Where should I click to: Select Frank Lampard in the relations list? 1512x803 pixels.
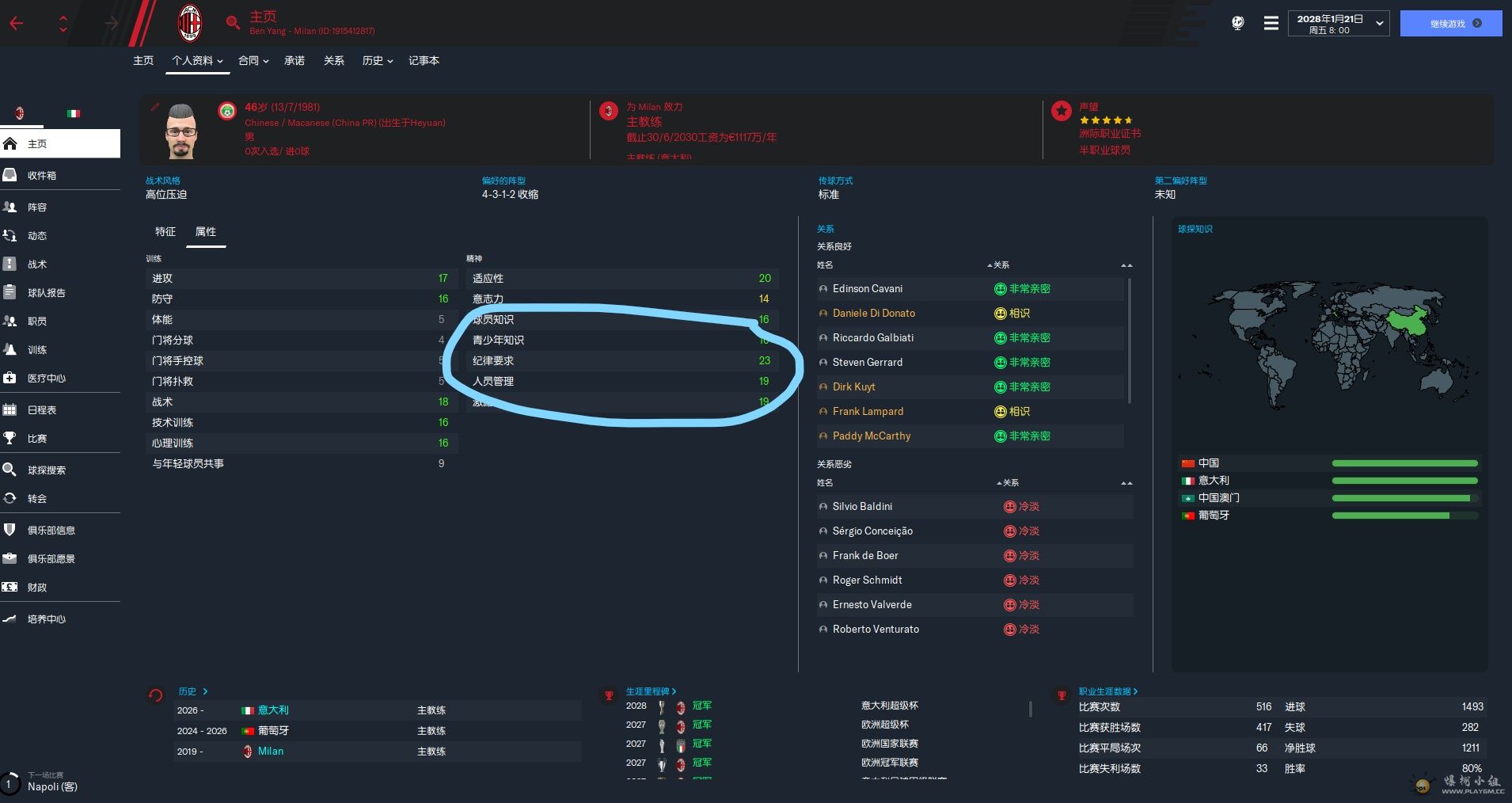click(x=868, y=411)
